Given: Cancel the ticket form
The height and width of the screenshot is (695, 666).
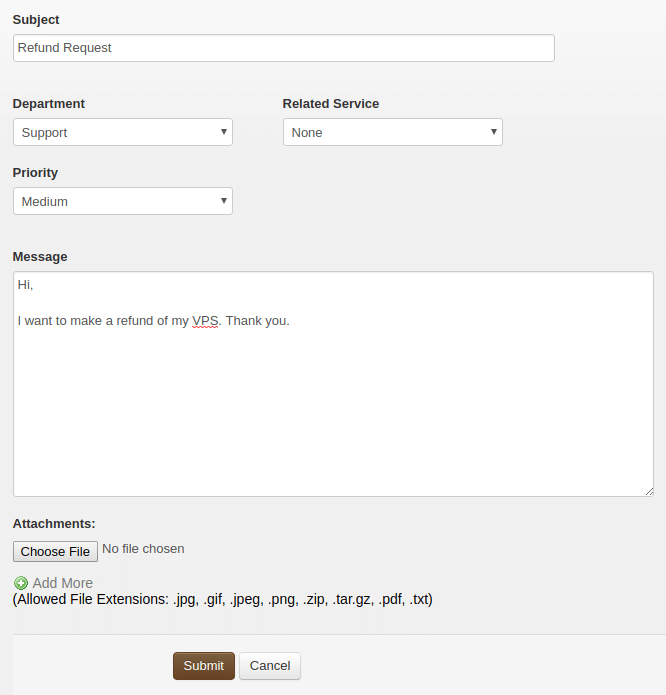Looking at the screenshot, I should (270, 666).
